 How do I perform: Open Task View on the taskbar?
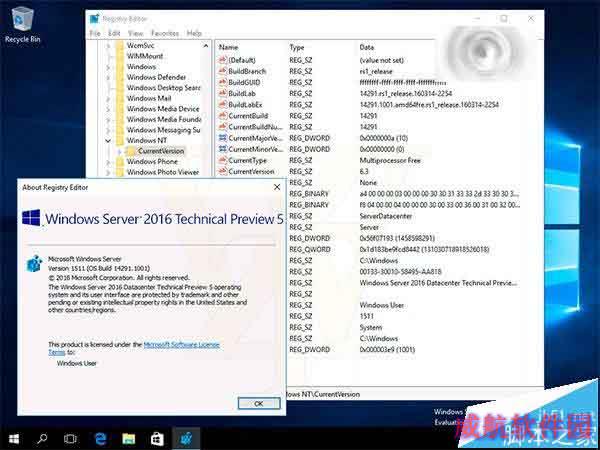pos(70,439)
